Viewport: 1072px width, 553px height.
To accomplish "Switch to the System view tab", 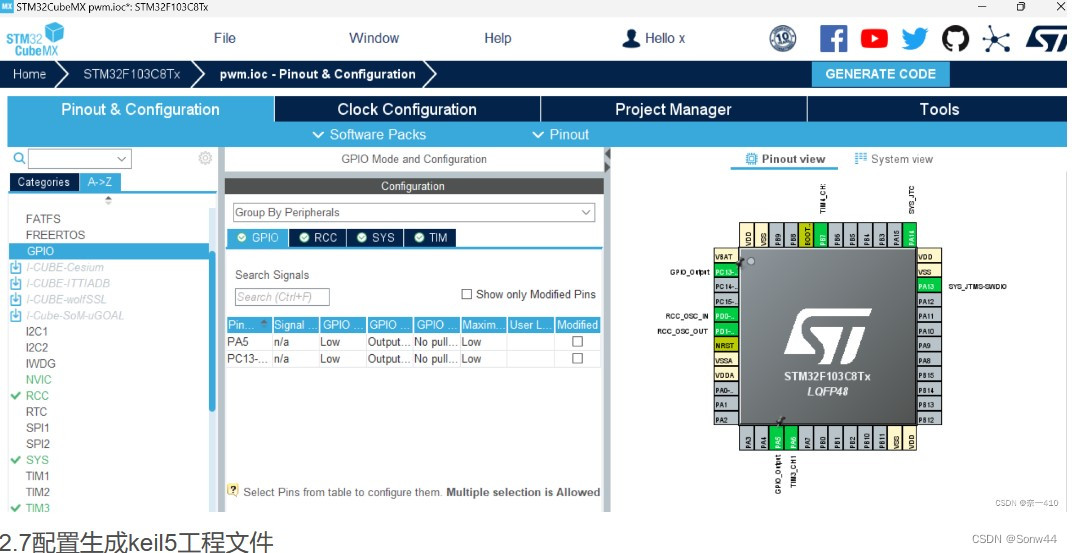I will click(x=894, y=159).
